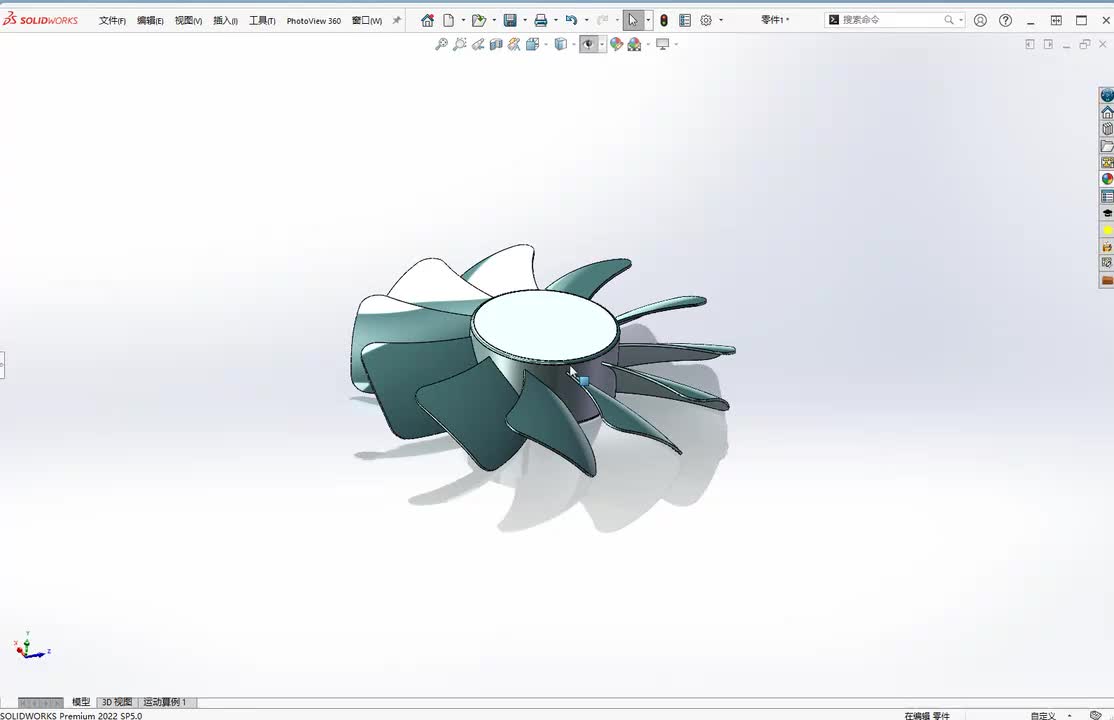Click the Edit Appearance color ball icon
Viewport: 1114px width, 720px height.
pos(616,44)
